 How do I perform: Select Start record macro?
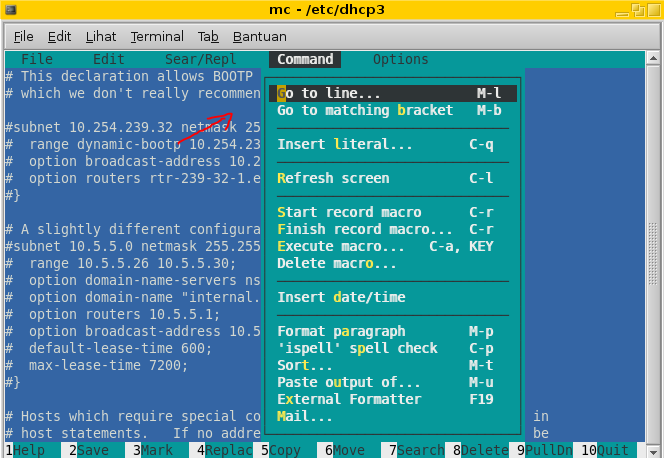tap(393, 212)
